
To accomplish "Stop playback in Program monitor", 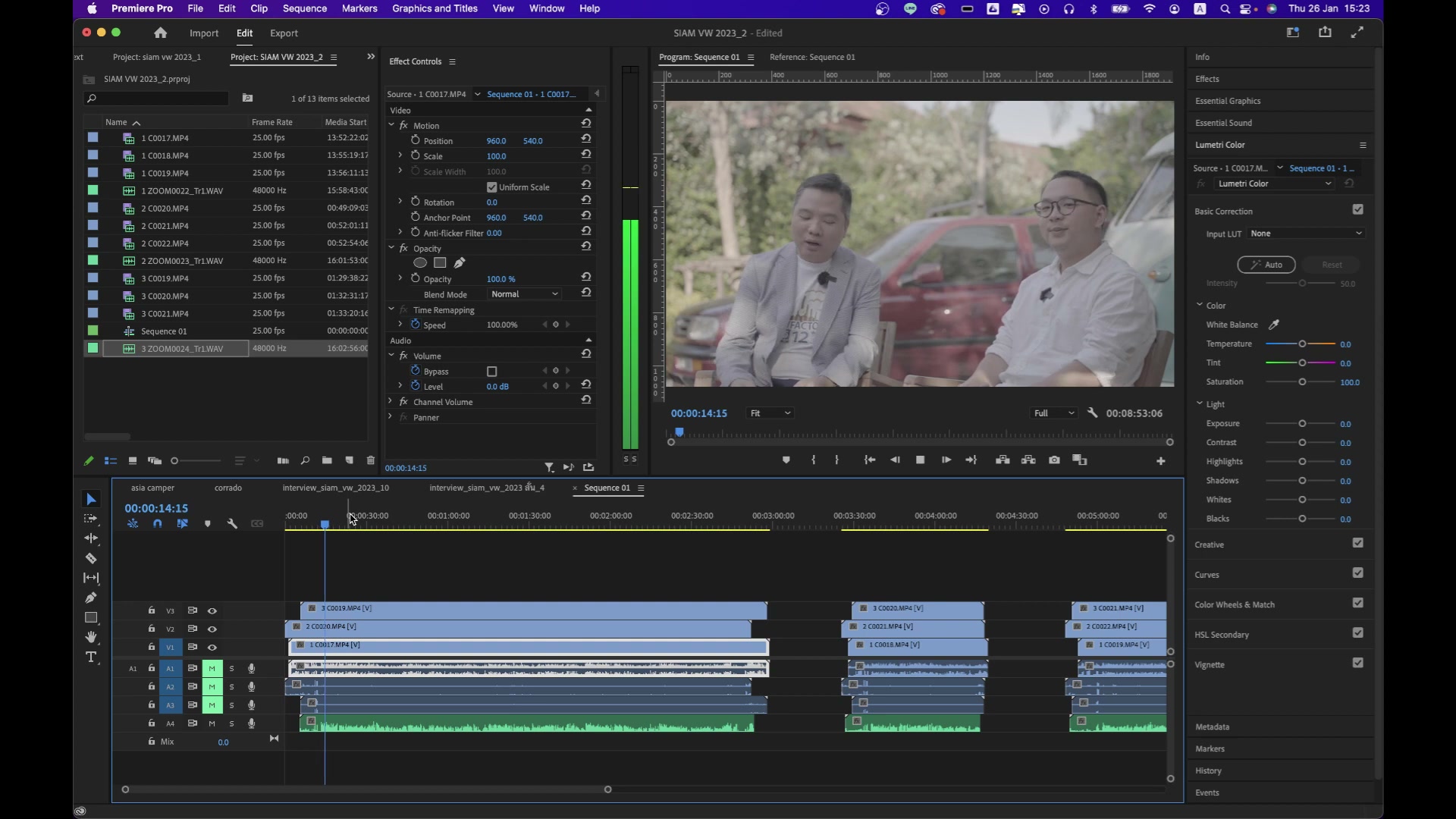I will (920, 460).
